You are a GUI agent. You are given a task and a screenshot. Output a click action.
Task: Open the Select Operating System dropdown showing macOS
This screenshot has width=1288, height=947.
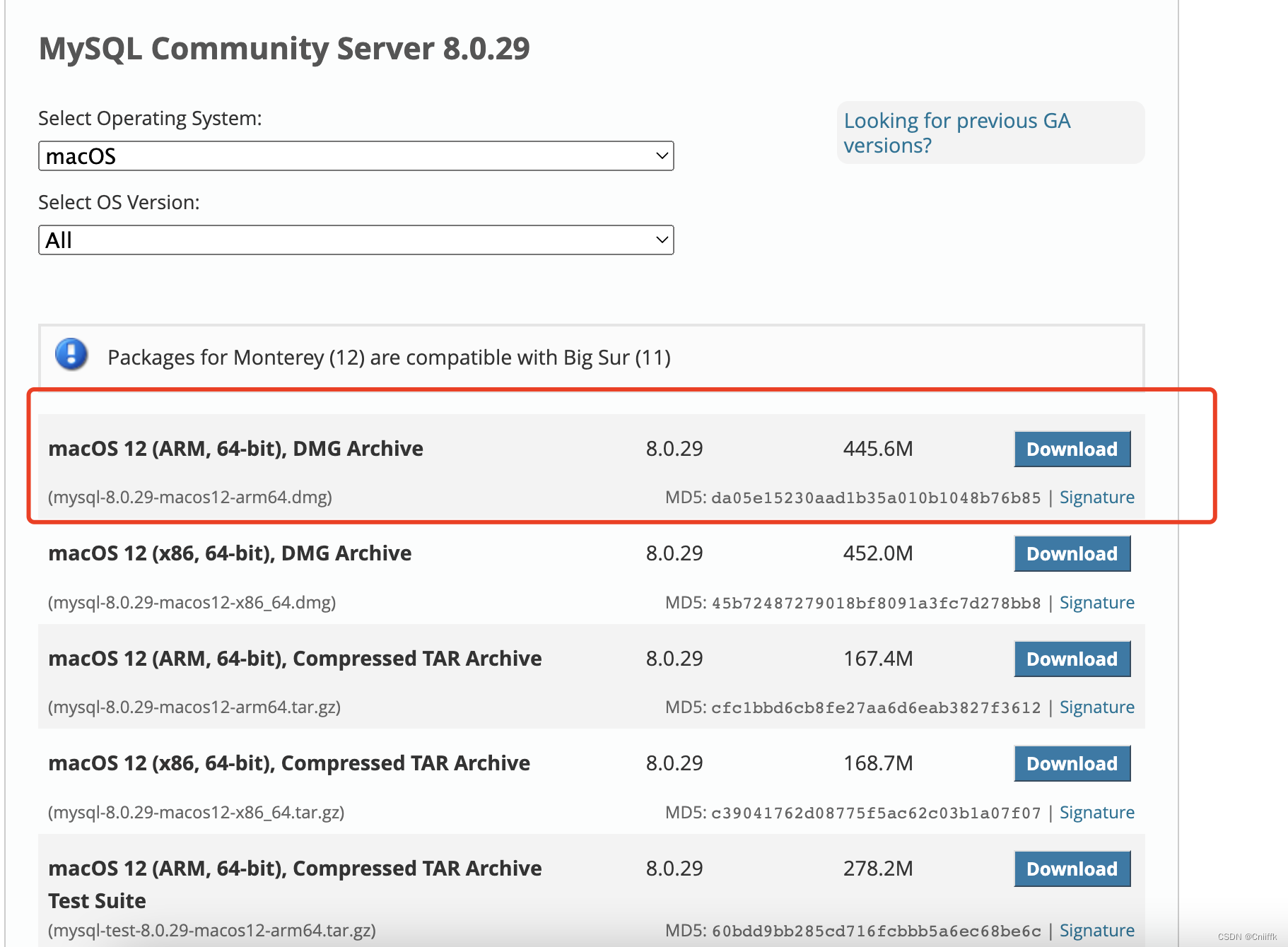[x=356, y=156]
